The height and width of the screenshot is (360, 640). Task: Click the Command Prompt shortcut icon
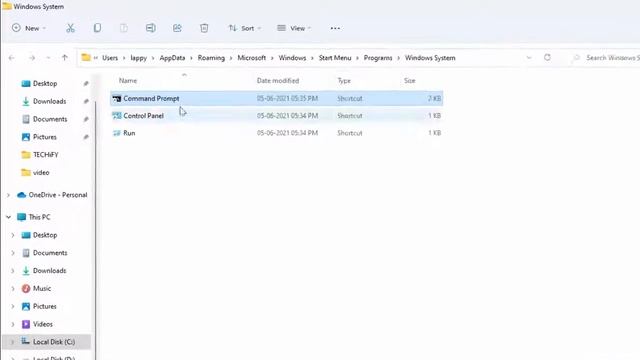117,98
